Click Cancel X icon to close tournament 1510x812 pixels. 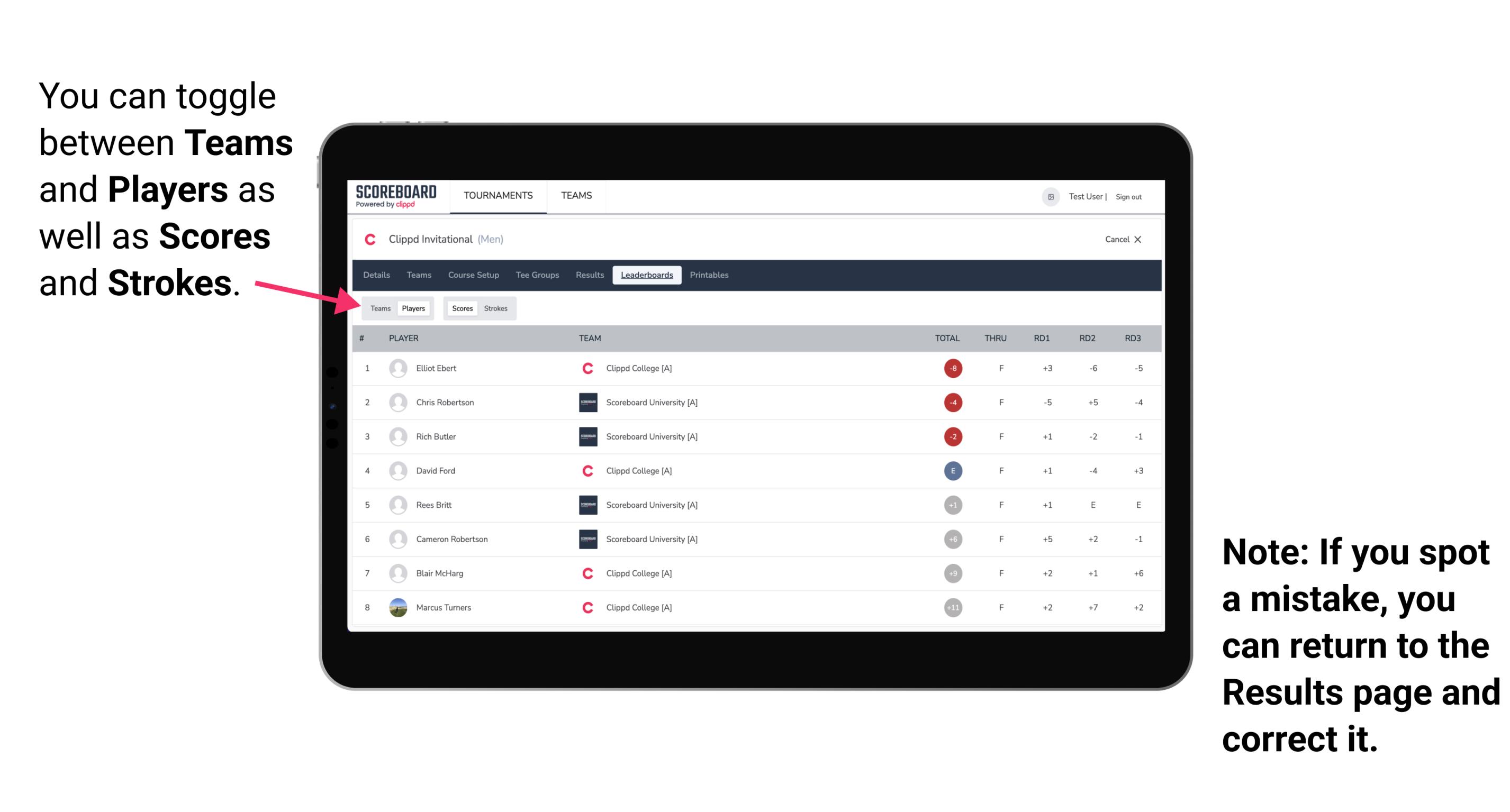coord(1121,240)
